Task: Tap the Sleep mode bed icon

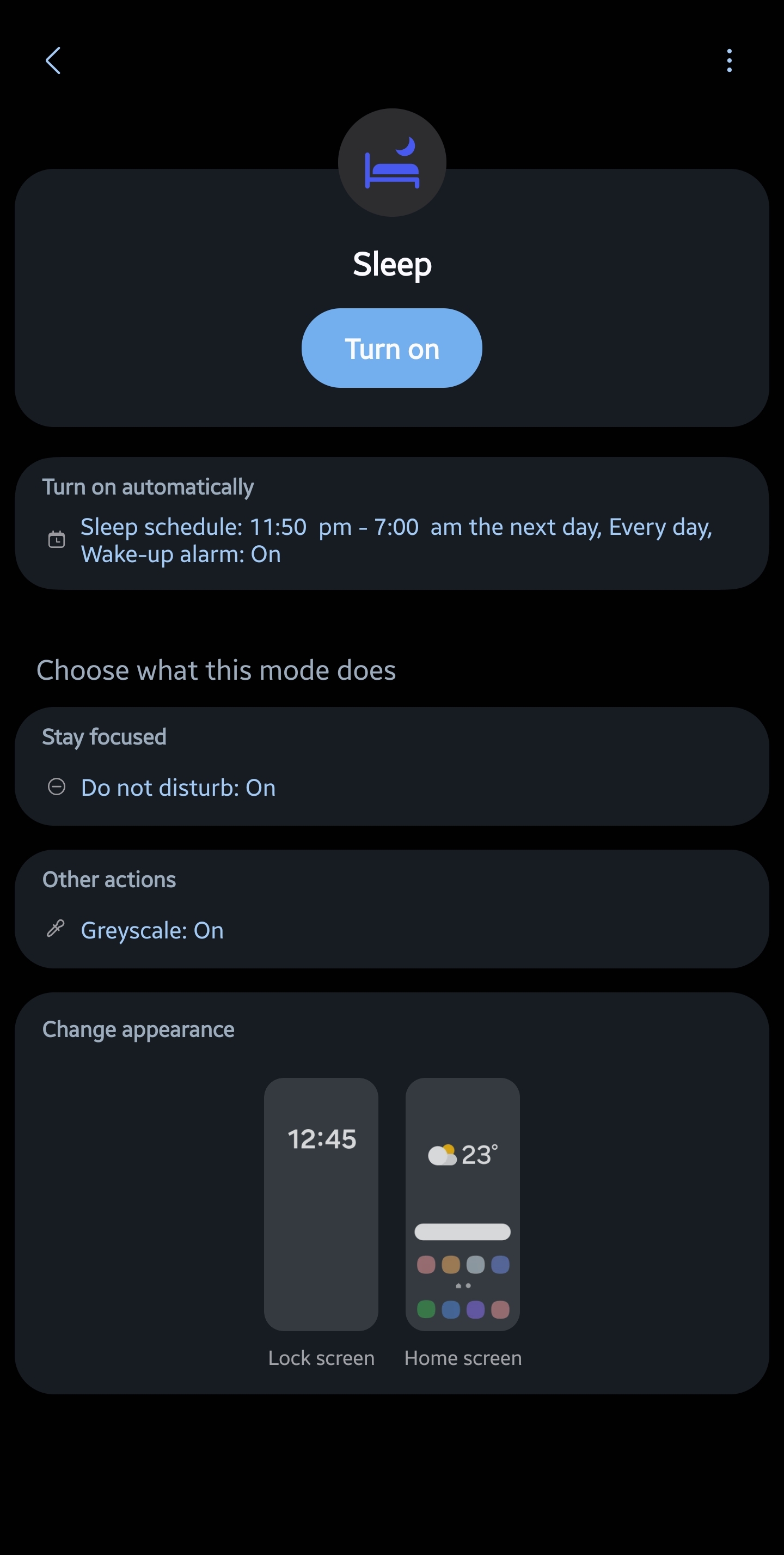Action: pyautogui.click(x=391, y=163)
